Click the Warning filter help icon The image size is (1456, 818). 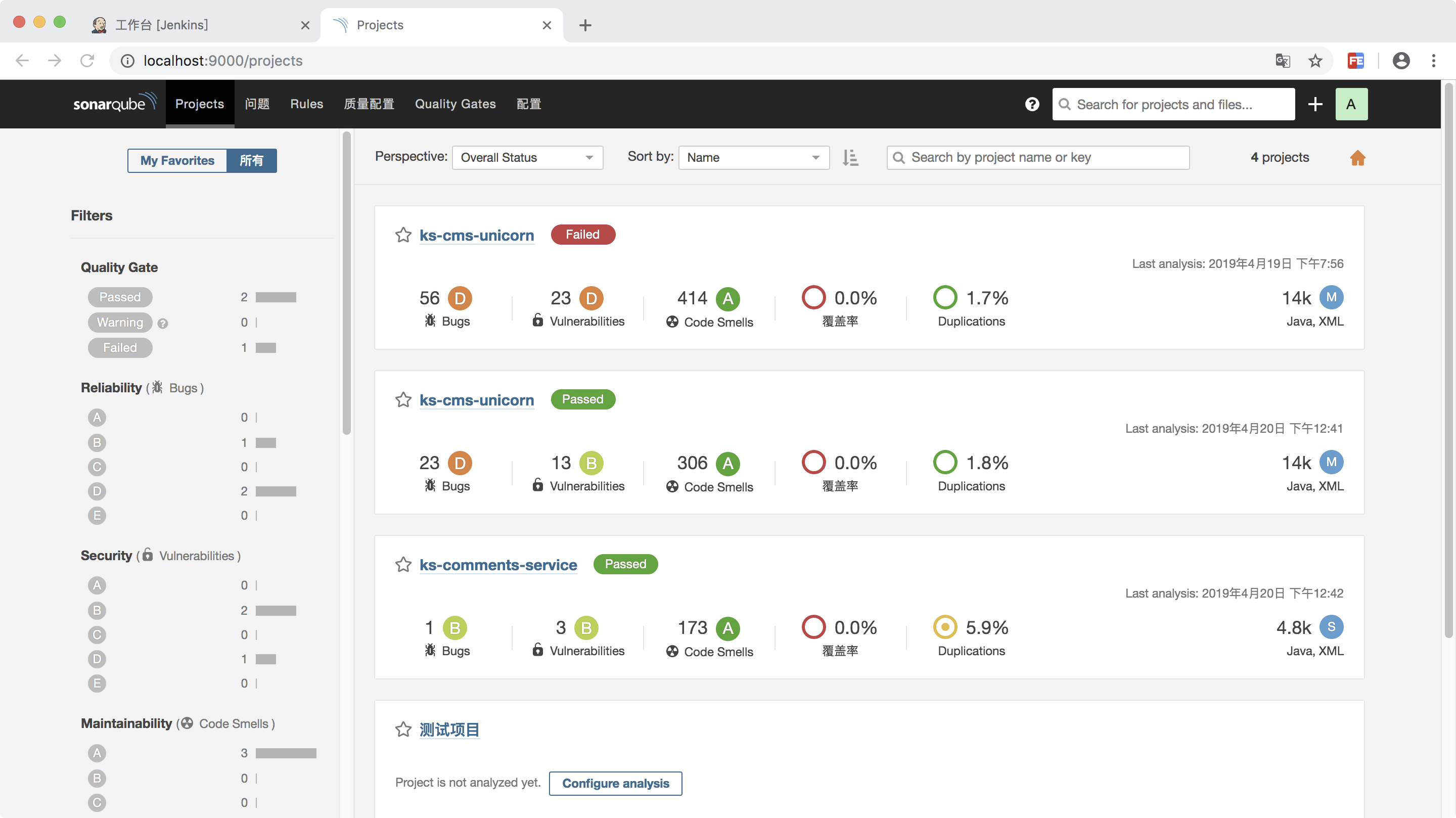click(163, 324)
